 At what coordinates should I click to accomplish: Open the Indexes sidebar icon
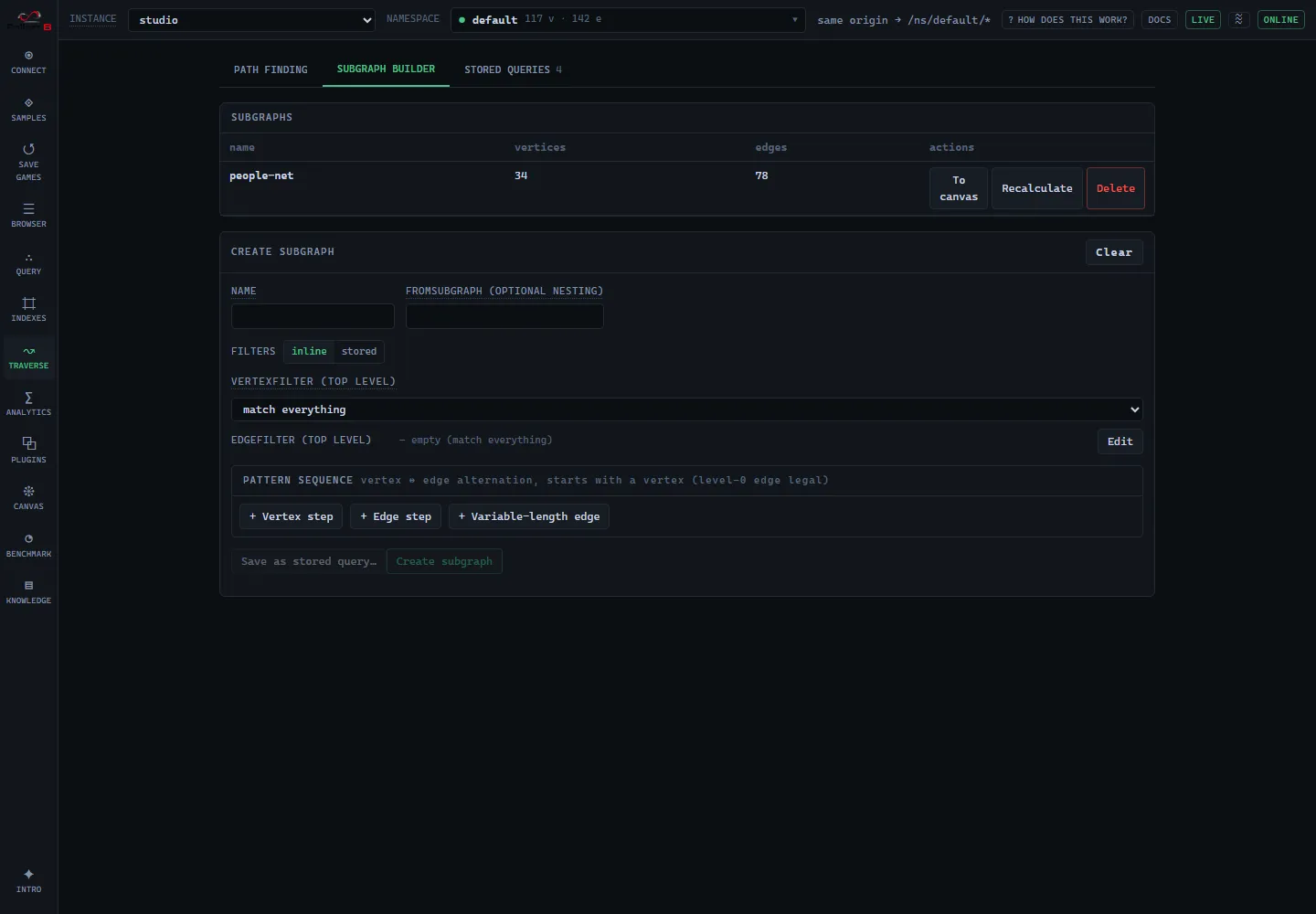(x=28, y=310)
